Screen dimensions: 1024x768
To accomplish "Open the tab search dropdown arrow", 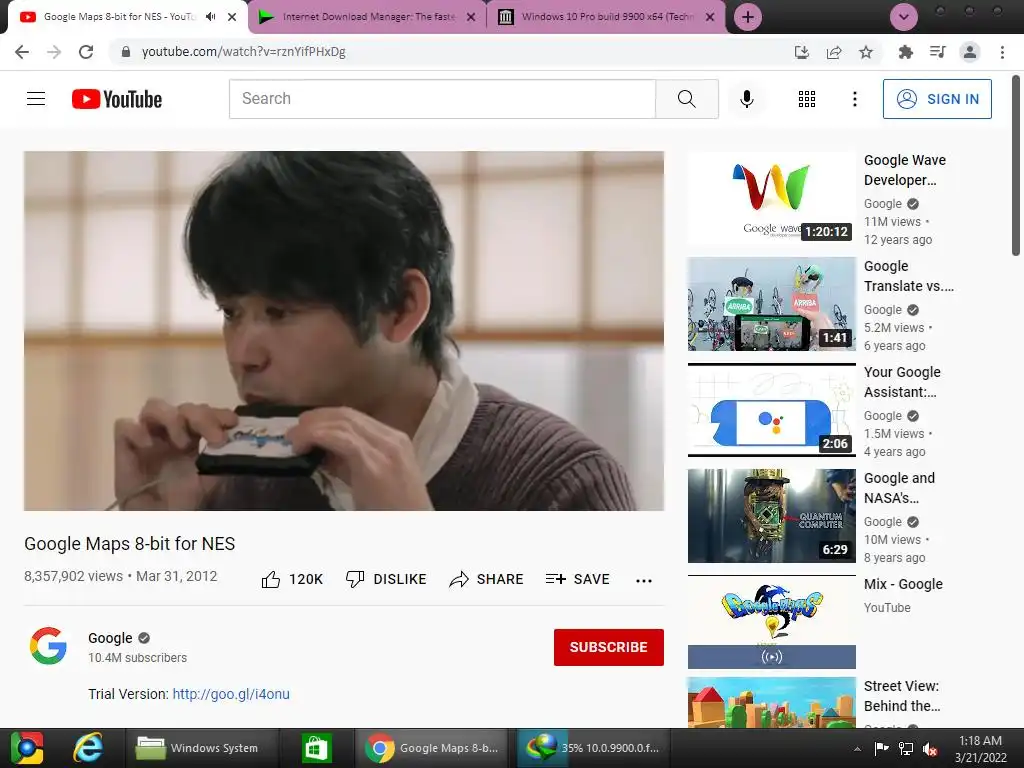I will click(904, 17).
